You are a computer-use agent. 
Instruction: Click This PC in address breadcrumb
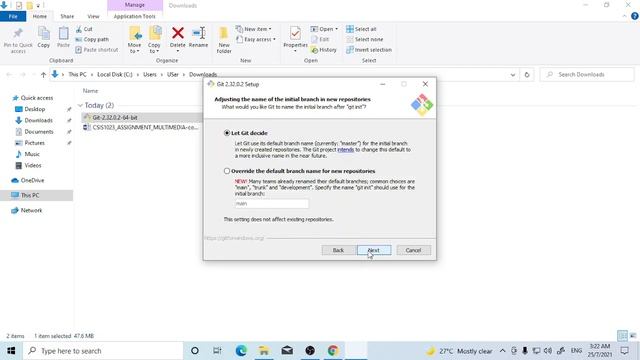click(x=77, y=75)
